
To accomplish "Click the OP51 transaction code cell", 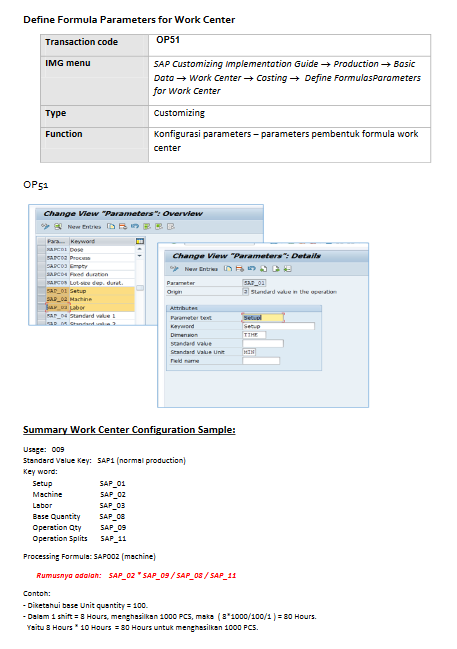I will coord(289,45).
